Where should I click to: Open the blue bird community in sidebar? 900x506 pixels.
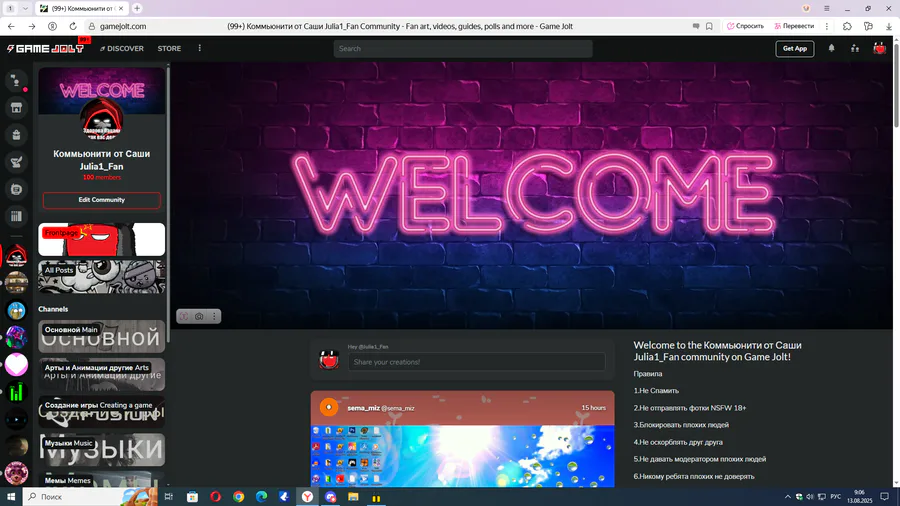point(16,310)
